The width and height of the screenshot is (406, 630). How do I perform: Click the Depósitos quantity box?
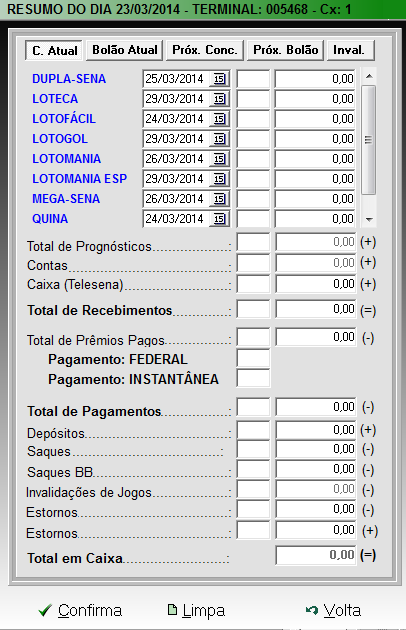(x=253, y=430)
